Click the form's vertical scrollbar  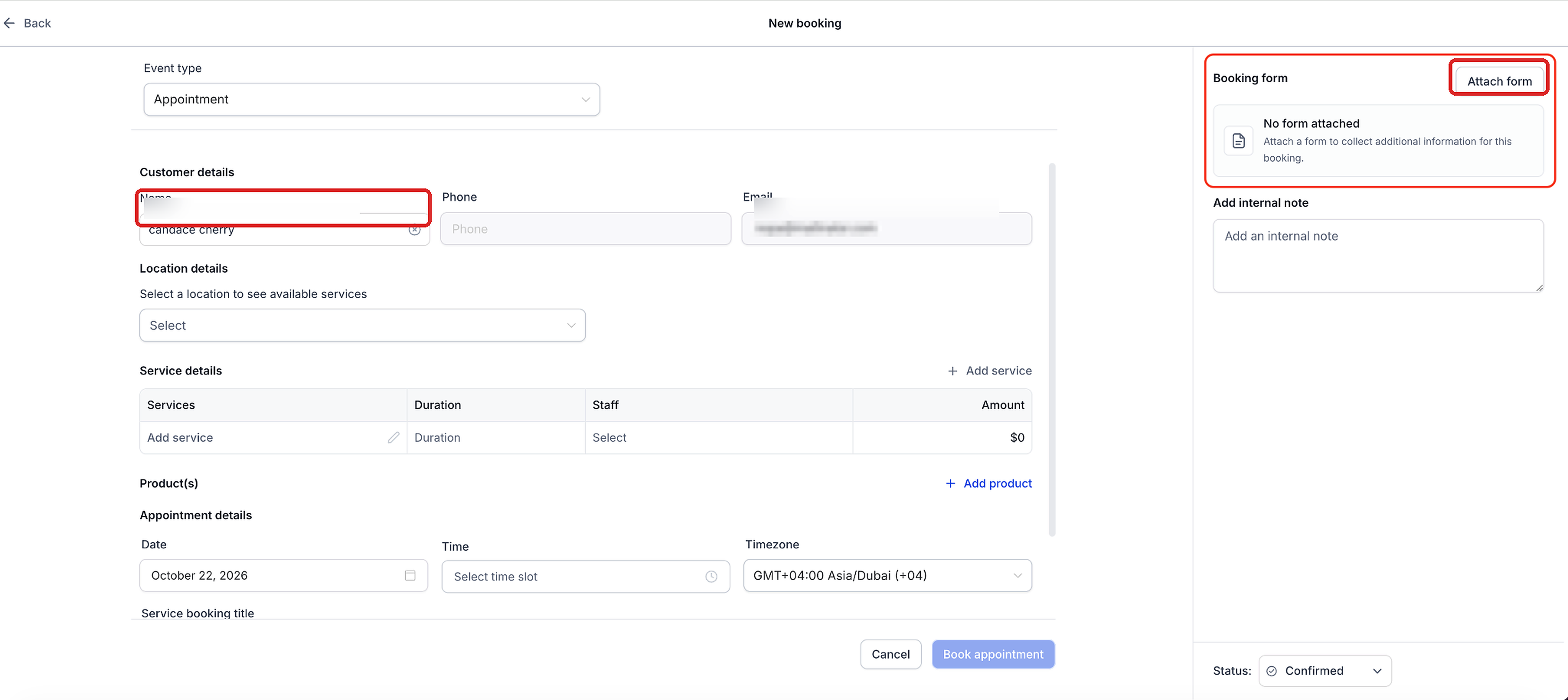1052,350
